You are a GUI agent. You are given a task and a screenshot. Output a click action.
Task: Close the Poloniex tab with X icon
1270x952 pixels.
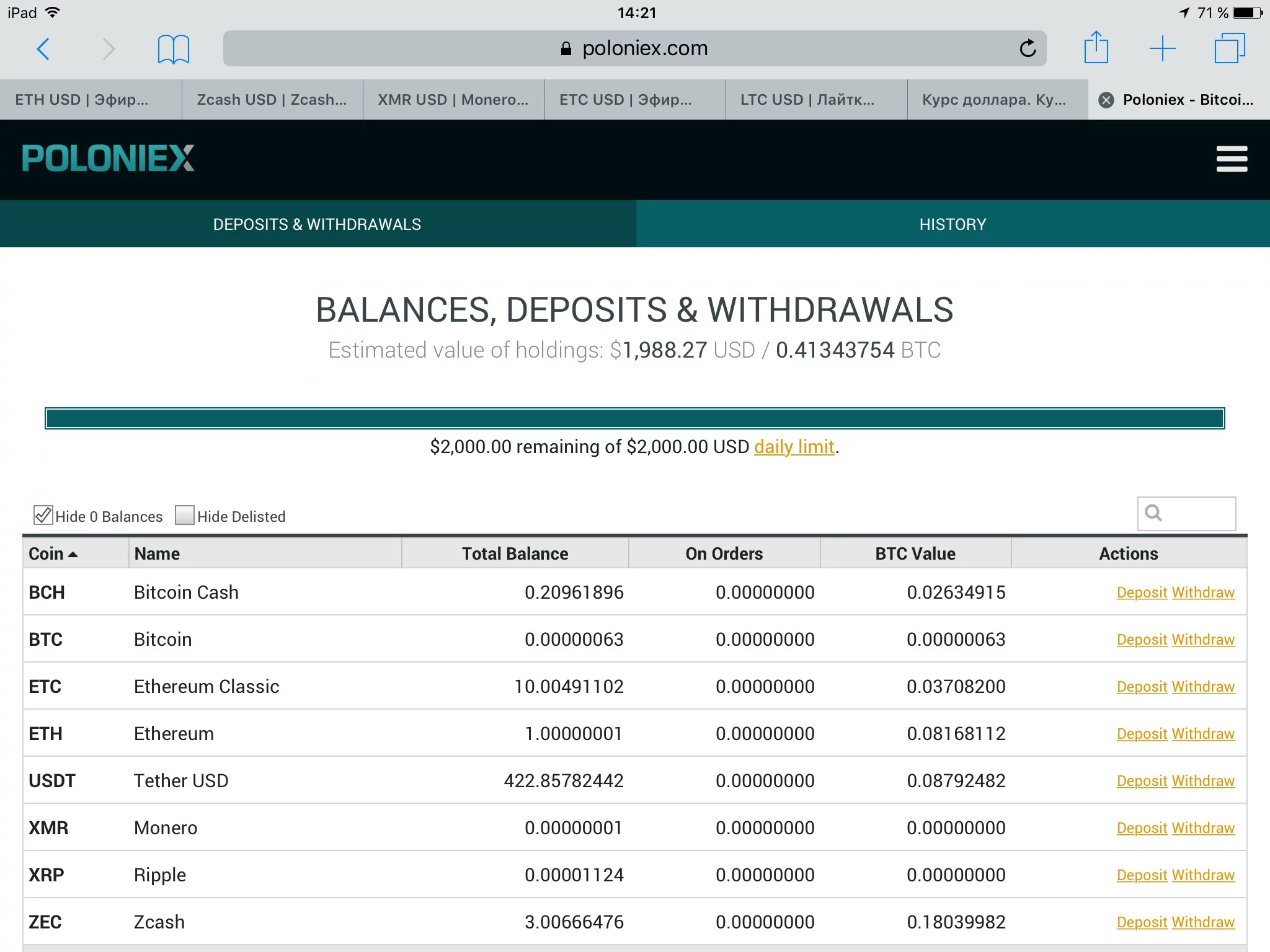coord(1106,100)
